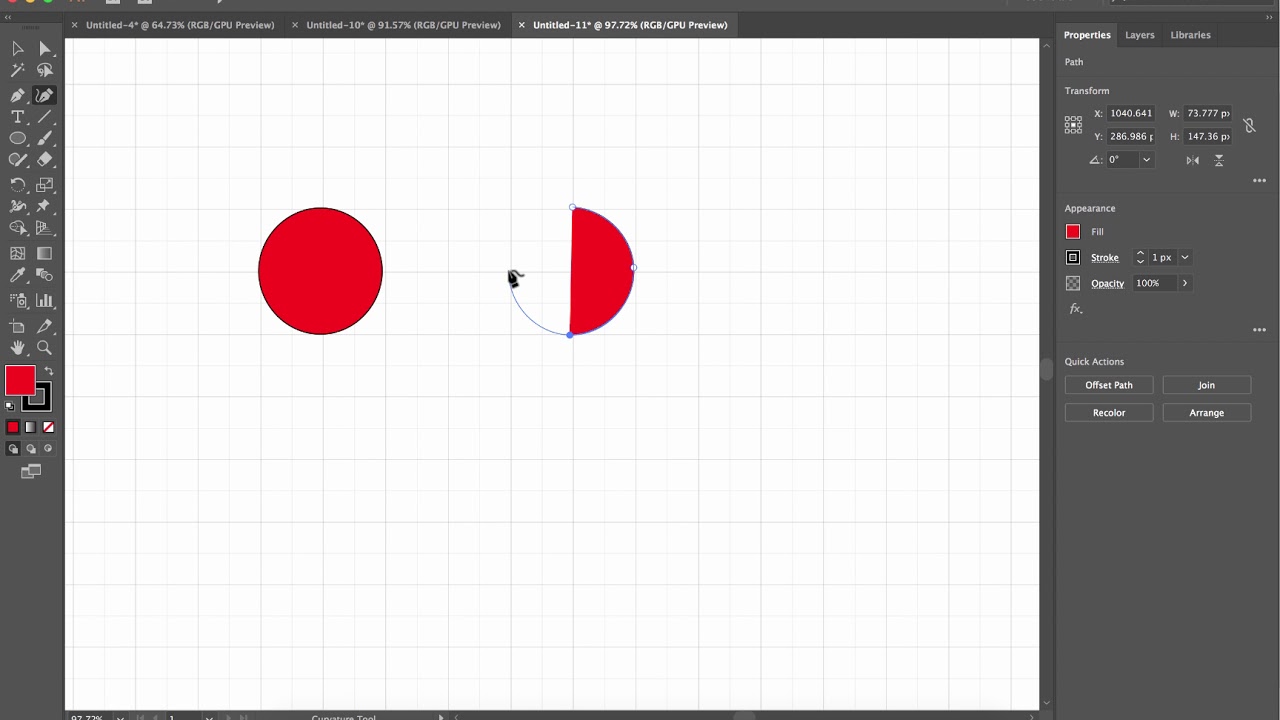Select the Eyedropper tool

point(18,276)
